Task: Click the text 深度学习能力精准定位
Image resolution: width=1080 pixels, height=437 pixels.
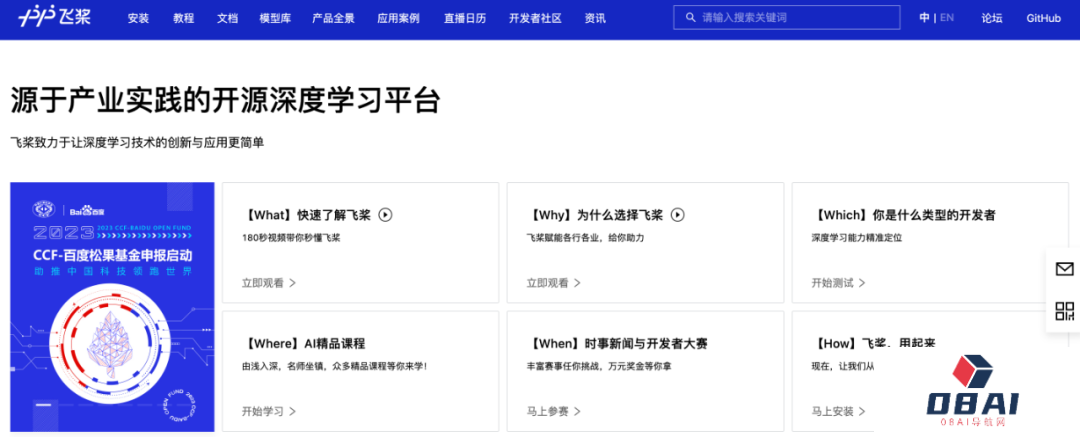Action: coord(857,238)
